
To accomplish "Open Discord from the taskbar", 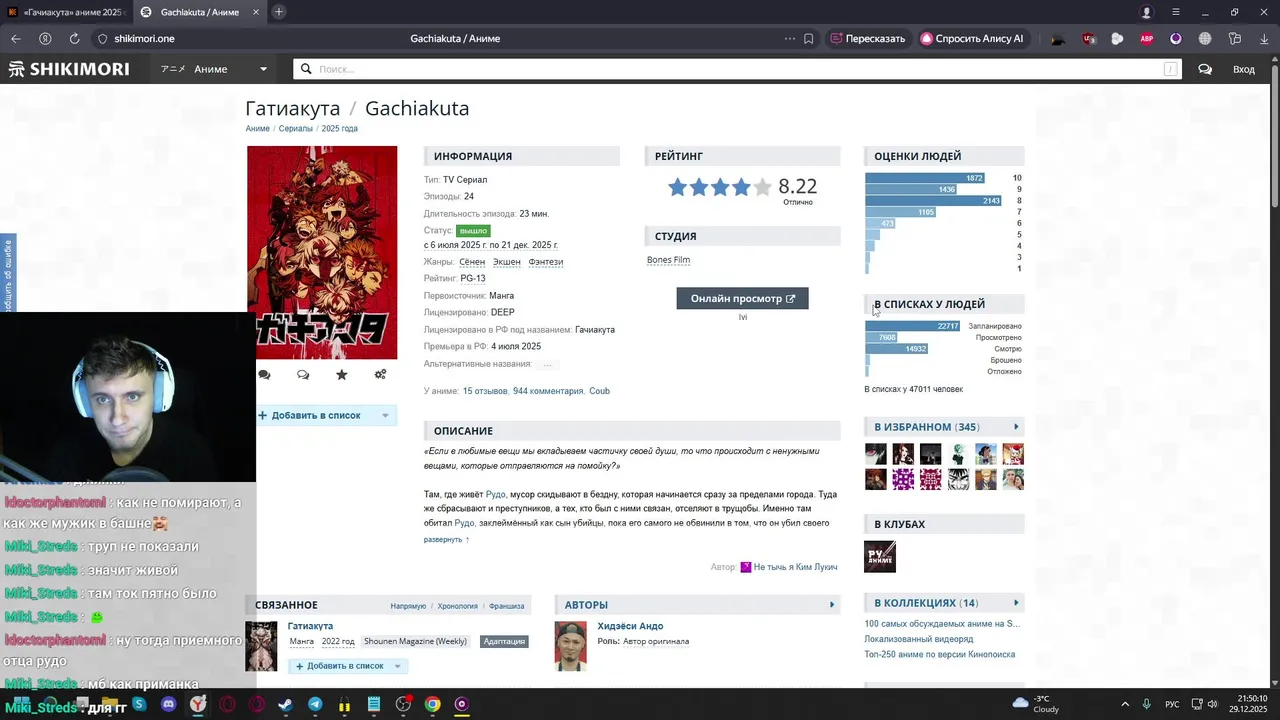I will 169,704.
